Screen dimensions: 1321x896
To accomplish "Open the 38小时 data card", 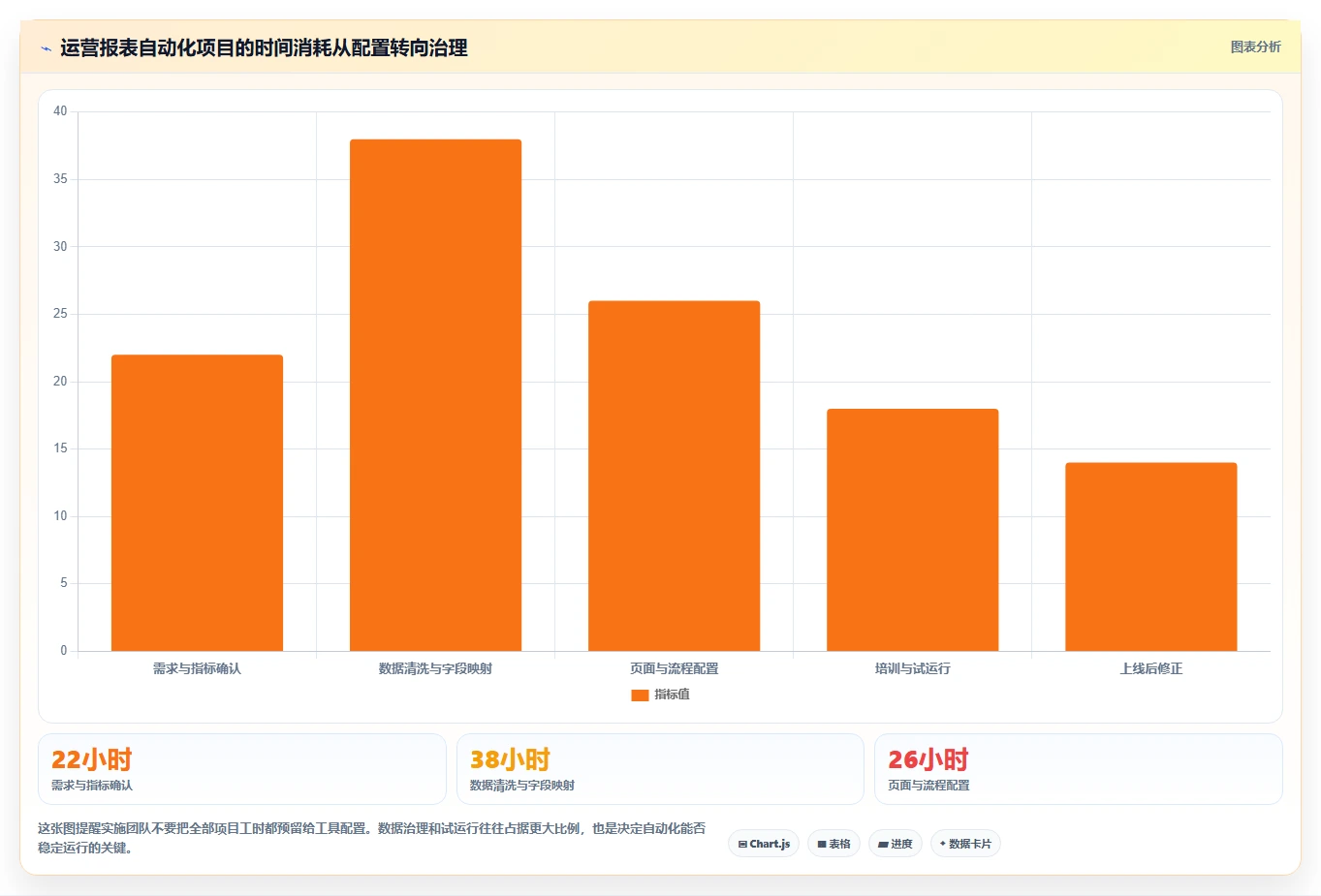I will click(x=660, y=769).
